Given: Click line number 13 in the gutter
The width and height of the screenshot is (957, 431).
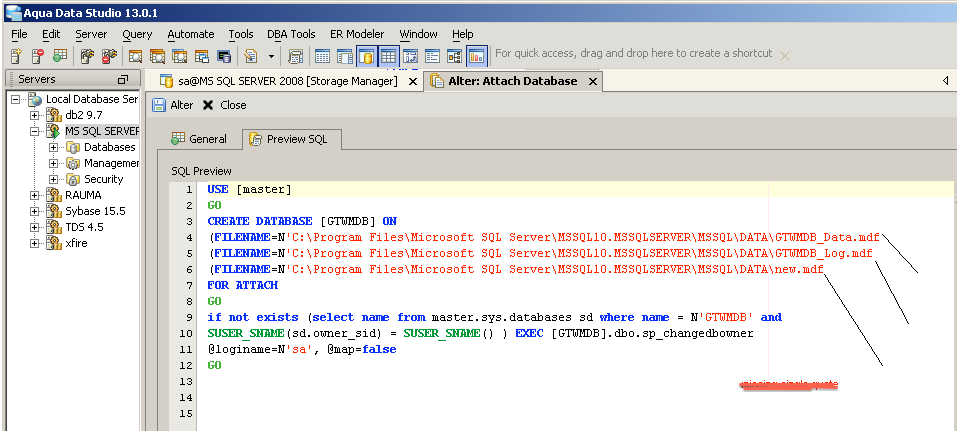Looking at the screenshot, I should click(186, 381).
